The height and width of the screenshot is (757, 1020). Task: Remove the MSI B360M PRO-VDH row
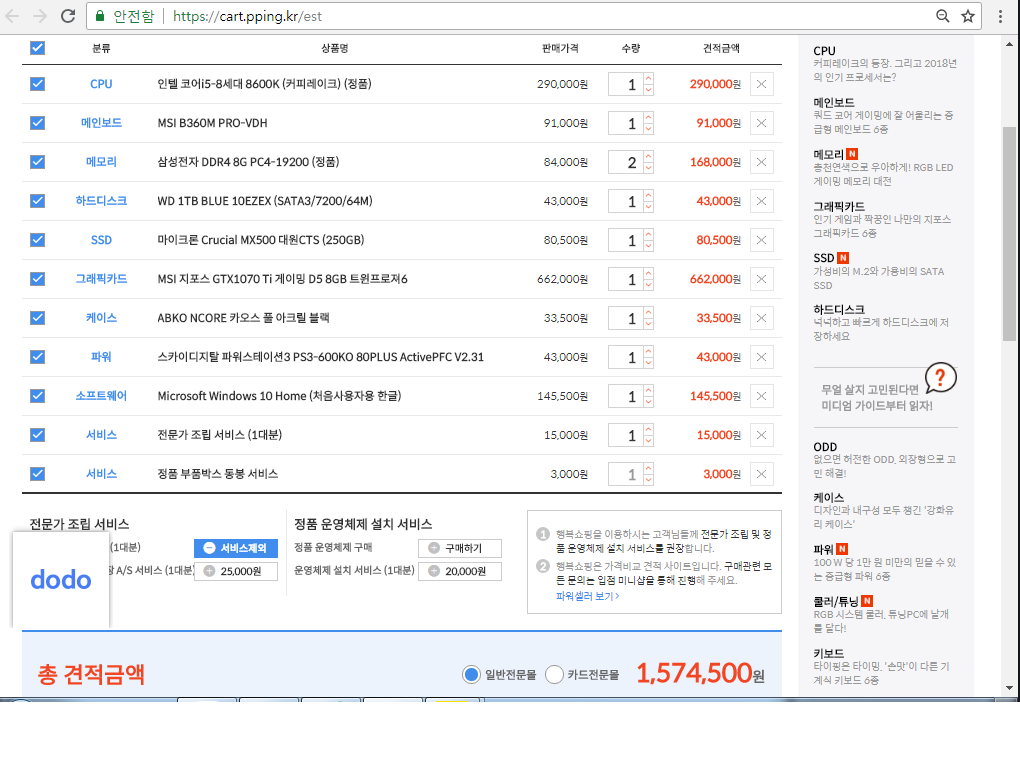click(x=761, y=123)
